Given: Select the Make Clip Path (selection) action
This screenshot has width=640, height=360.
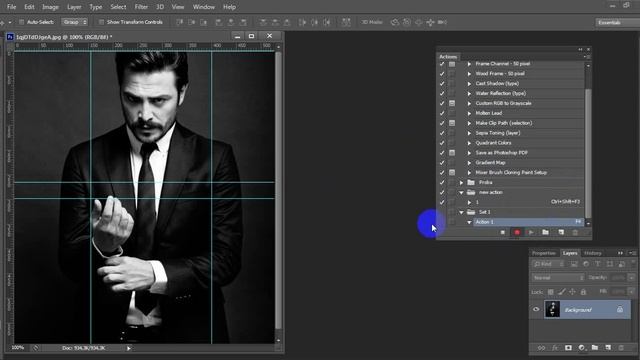Looking at the screenshot, I should tap(504, 123).
